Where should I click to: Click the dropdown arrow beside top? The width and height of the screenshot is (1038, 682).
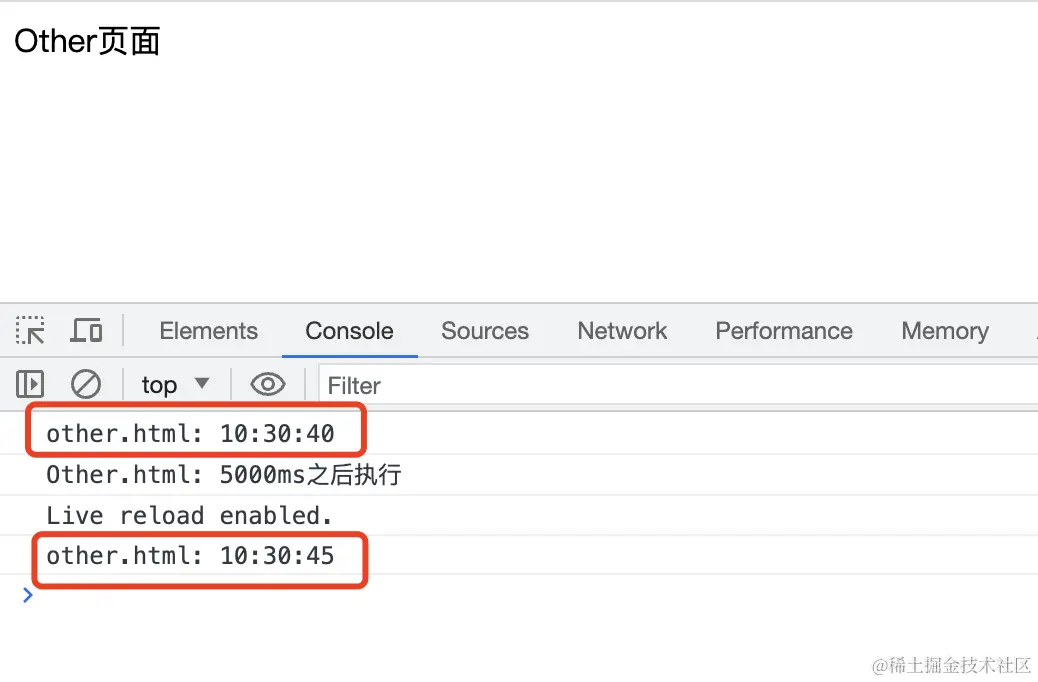coord(202,384)
